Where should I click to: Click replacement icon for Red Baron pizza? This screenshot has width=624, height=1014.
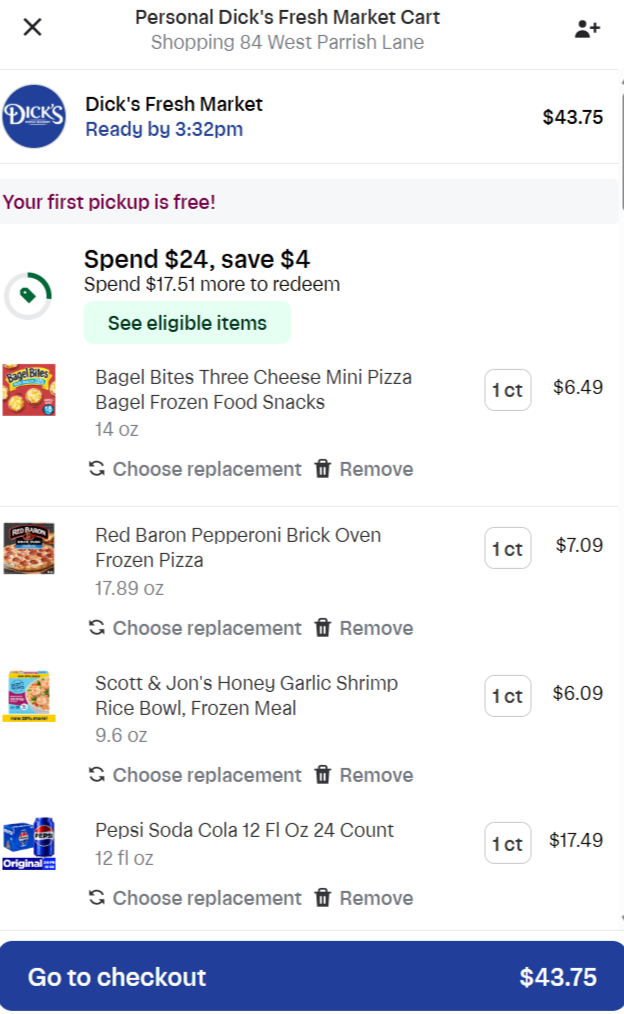(x=97, y=628)
